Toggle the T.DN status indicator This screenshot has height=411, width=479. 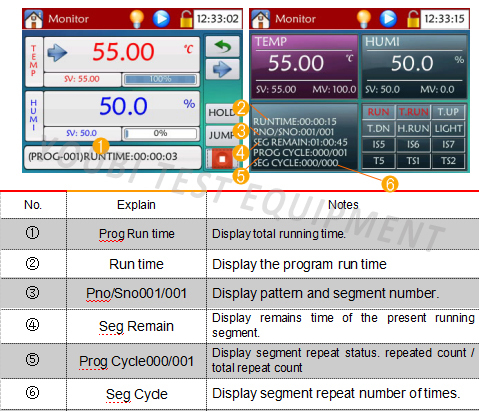[x=378, y=128]
